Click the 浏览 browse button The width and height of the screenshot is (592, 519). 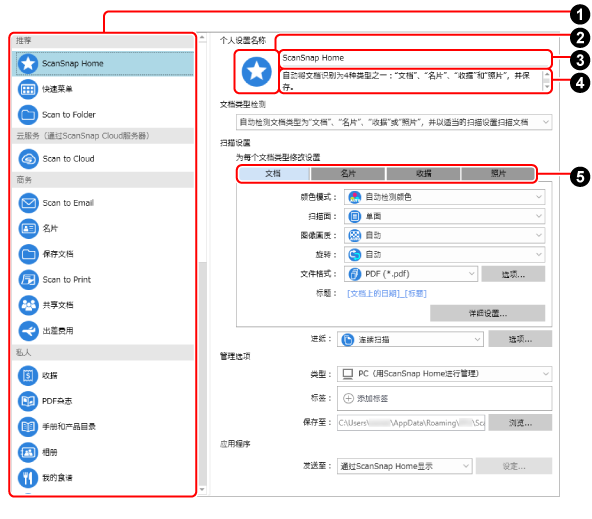[520, 423]
